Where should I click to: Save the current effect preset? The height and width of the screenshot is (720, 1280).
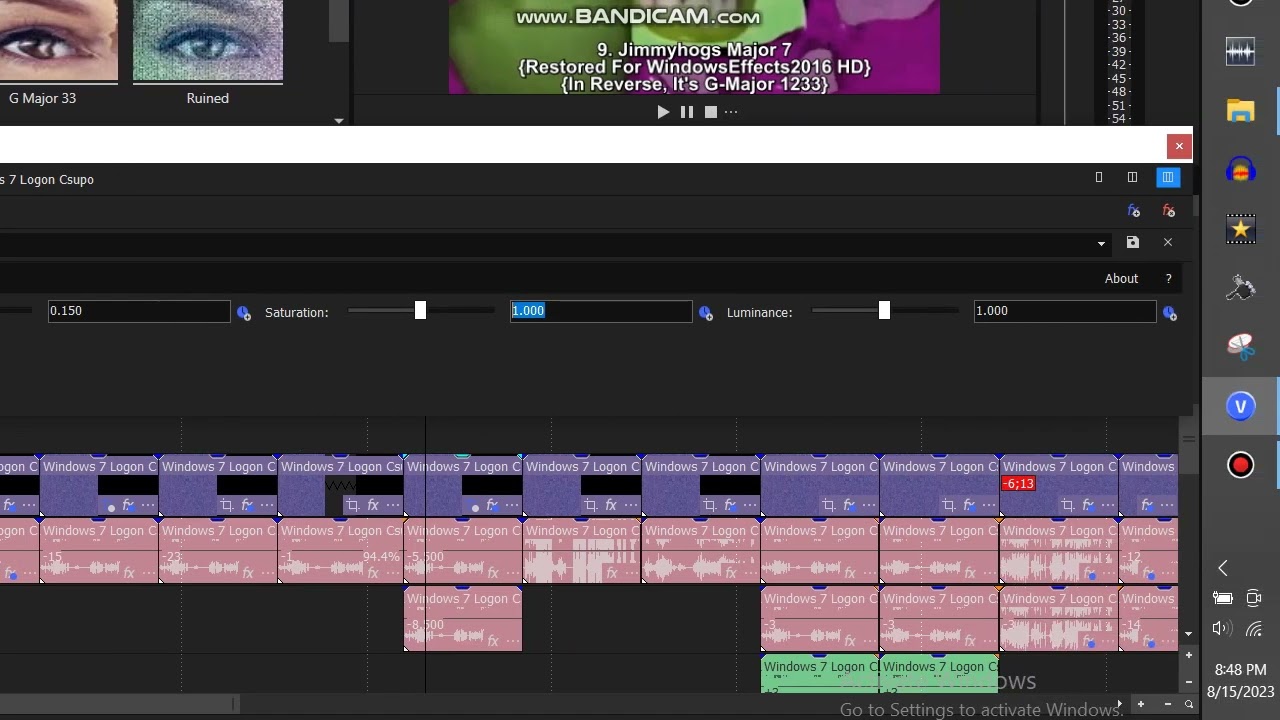pos(1132,242)
